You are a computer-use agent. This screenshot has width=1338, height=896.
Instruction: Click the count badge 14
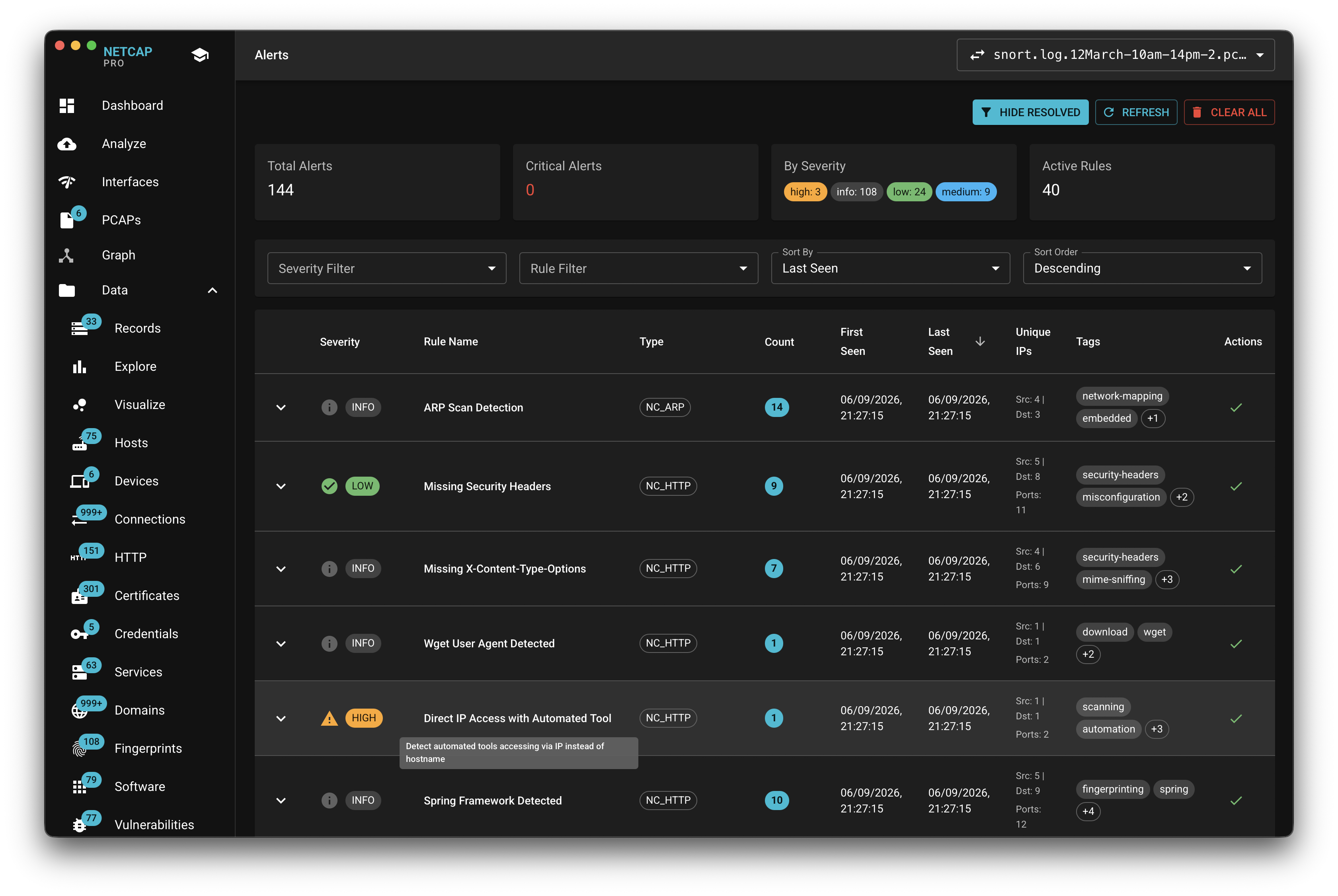[x=776, y=407]
